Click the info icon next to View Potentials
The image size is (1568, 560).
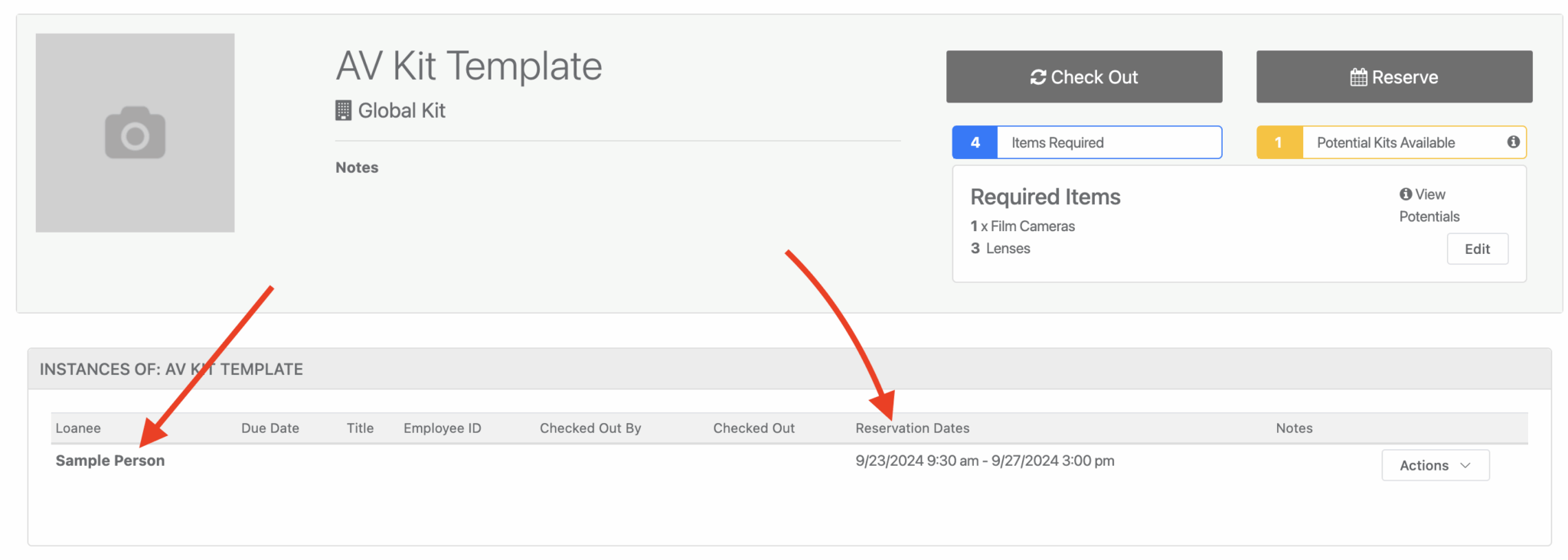coord(1406,194)
